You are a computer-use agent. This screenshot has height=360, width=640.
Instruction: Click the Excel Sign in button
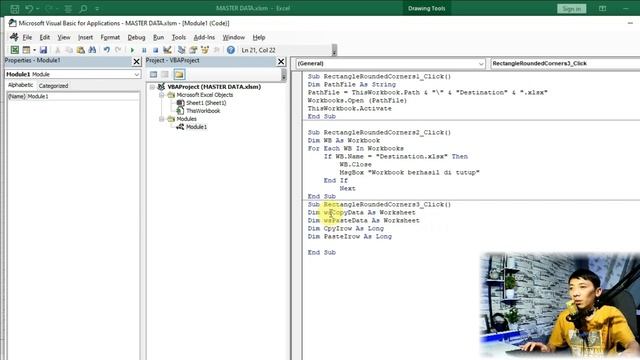(571, 8)
